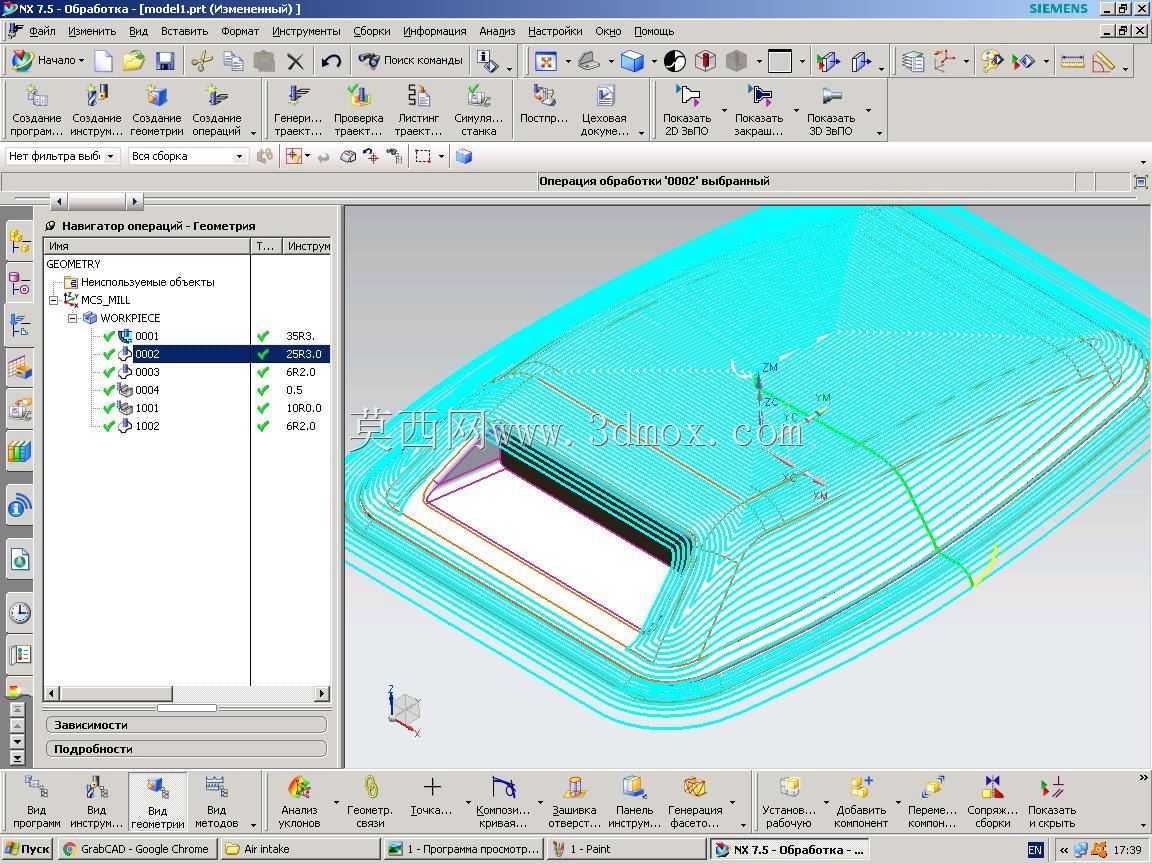Screen dimensions: 1152x864
Task: Click the Cut scissors icon
Action: pyautogui.click(x=202, y=60)
